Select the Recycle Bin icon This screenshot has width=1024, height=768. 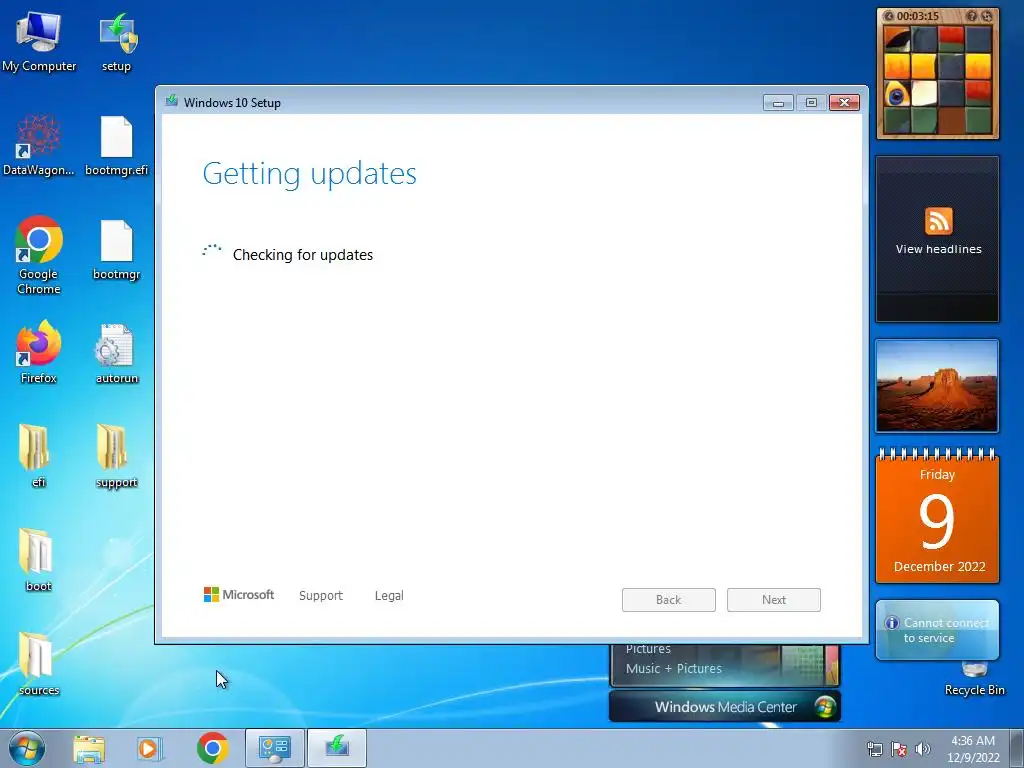pos(974,679)
